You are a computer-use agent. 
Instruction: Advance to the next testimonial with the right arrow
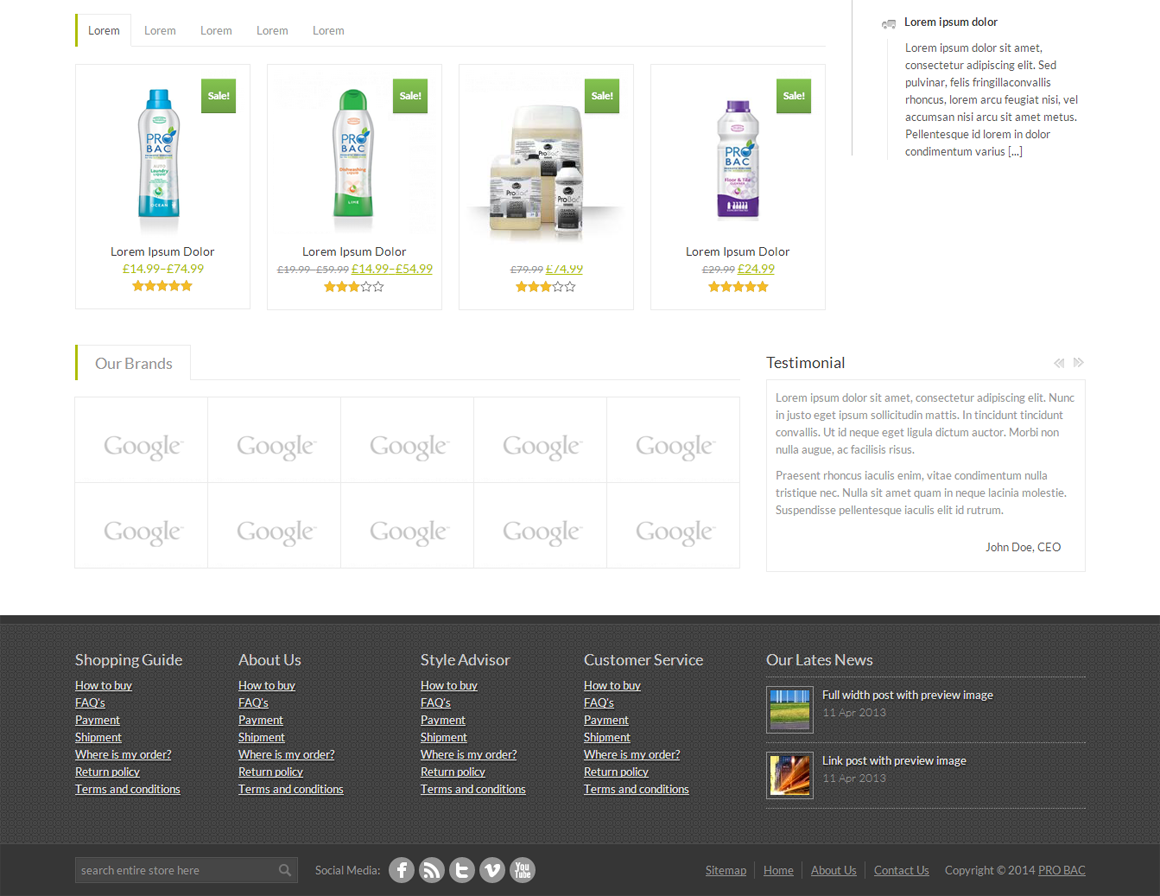[x=1078, y=362]
